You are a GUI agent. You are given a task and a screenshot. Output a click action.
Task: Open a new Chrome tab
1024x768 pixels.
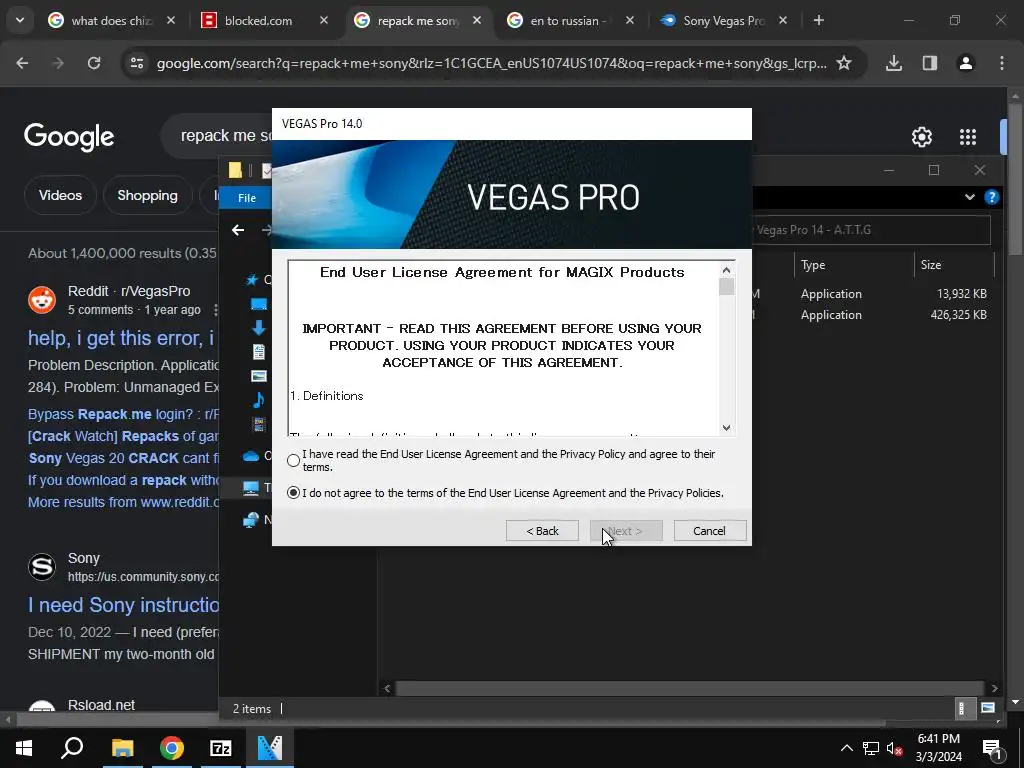click(819, 21)
